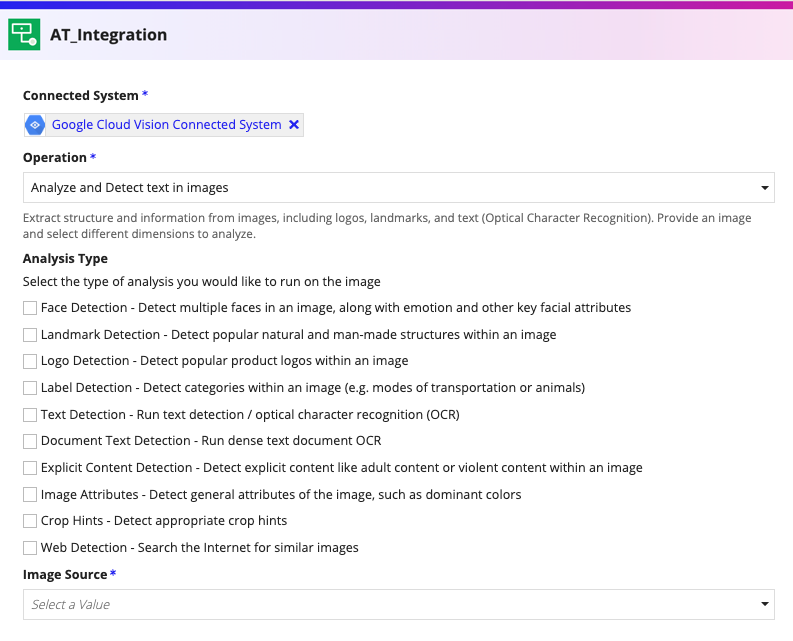
Task: Enable the Face Detection checkbox
Action: click(x=30, y=308)
